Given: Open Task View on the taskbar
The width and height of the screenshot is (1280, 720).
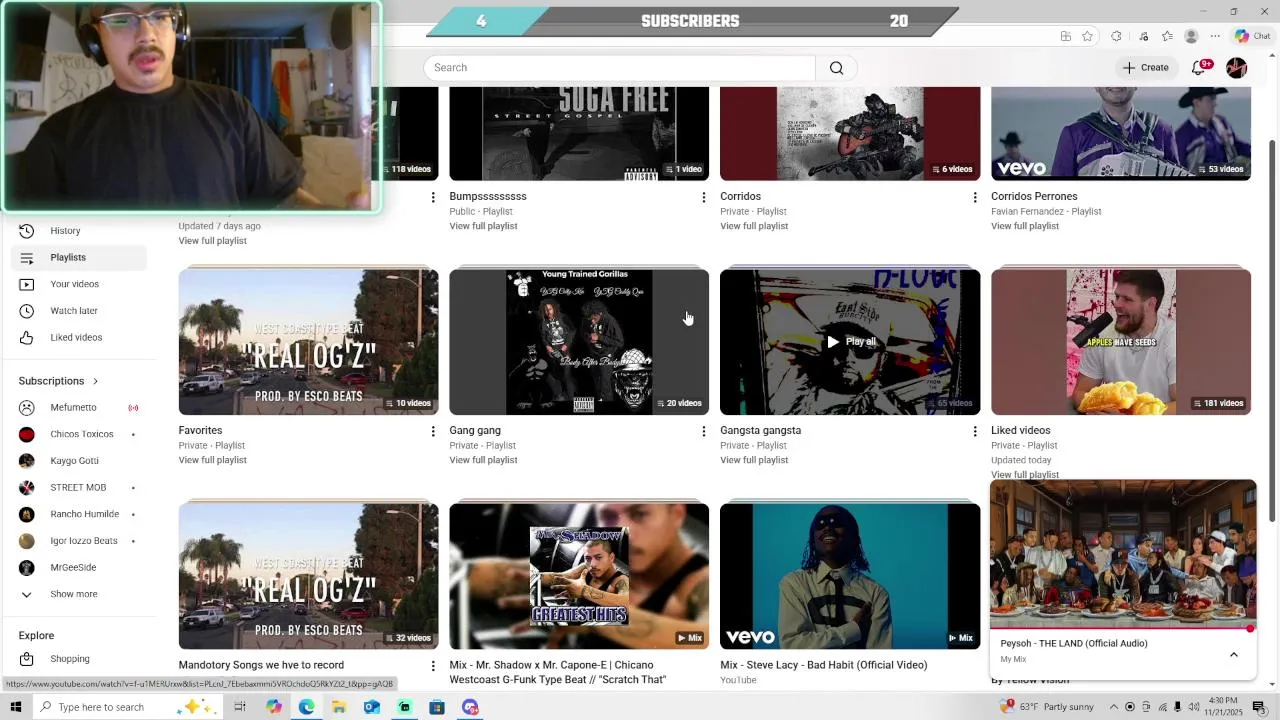Looking at the screenshot, I should (x=240, y=707).
